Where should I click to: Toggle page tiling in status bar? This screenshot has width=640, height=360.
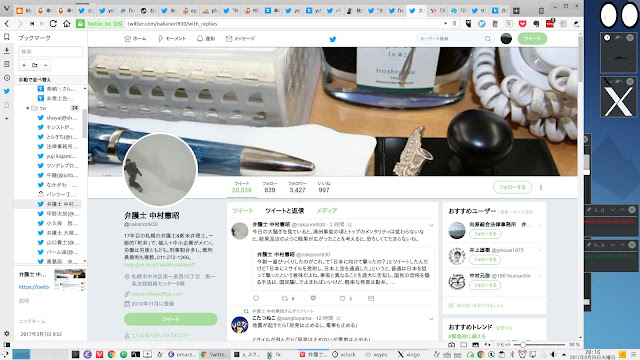[463, 345]
